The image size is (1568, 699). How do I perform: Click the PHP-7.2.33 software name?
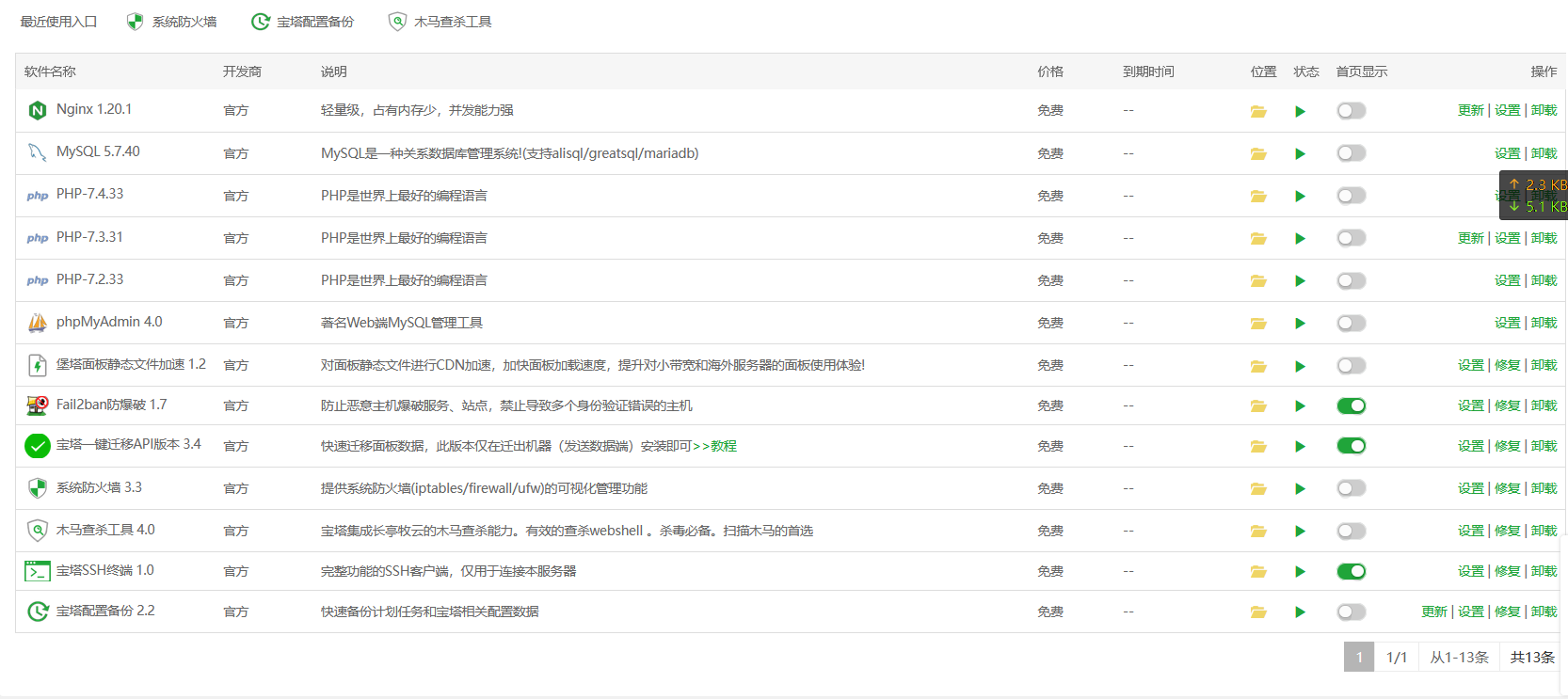click(89, 279)
